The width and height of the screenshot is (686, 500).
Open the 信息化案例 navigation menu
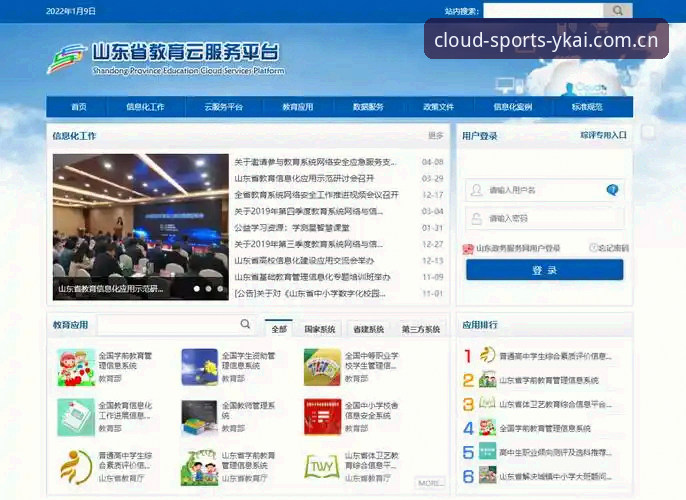click(x=513, y=107)
